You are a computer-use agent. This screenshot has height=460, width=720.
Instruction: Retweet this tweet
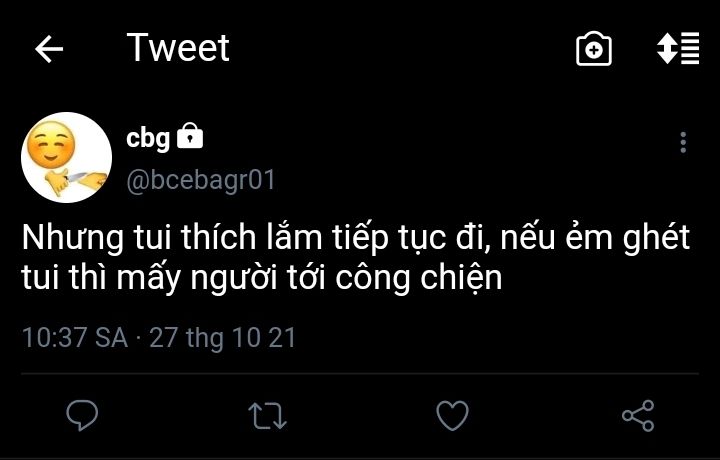point(267,414)
